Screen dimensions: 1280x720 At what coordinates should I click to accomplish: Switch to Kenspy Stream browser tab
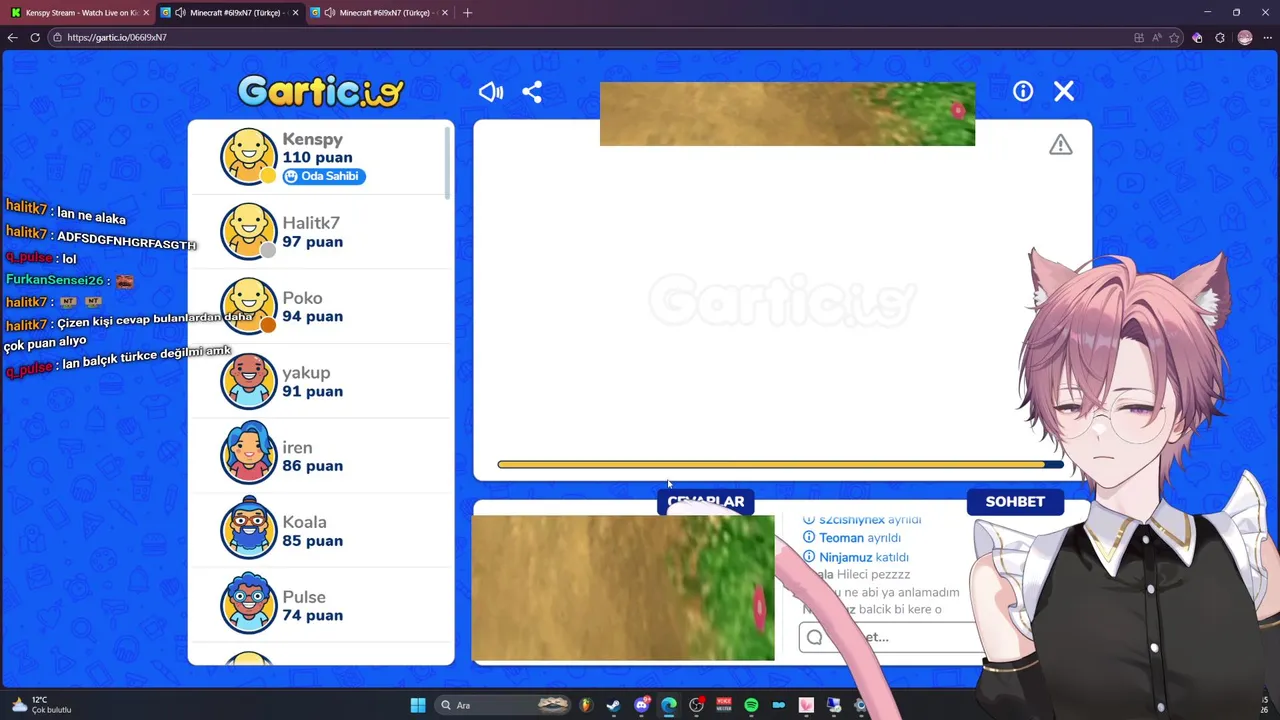[79, 13]
